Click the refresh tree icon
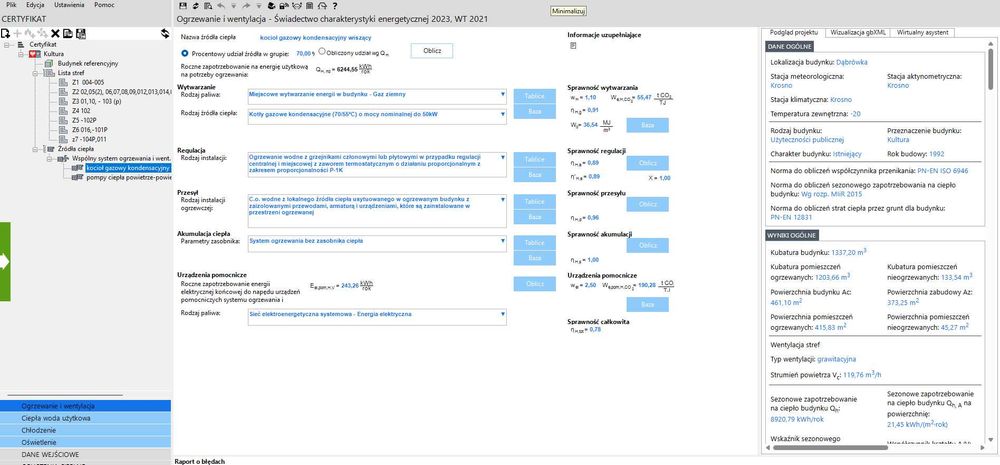The height and width of the screenshot is (465, 1000). pyautogui.click(x=165, y=33)
